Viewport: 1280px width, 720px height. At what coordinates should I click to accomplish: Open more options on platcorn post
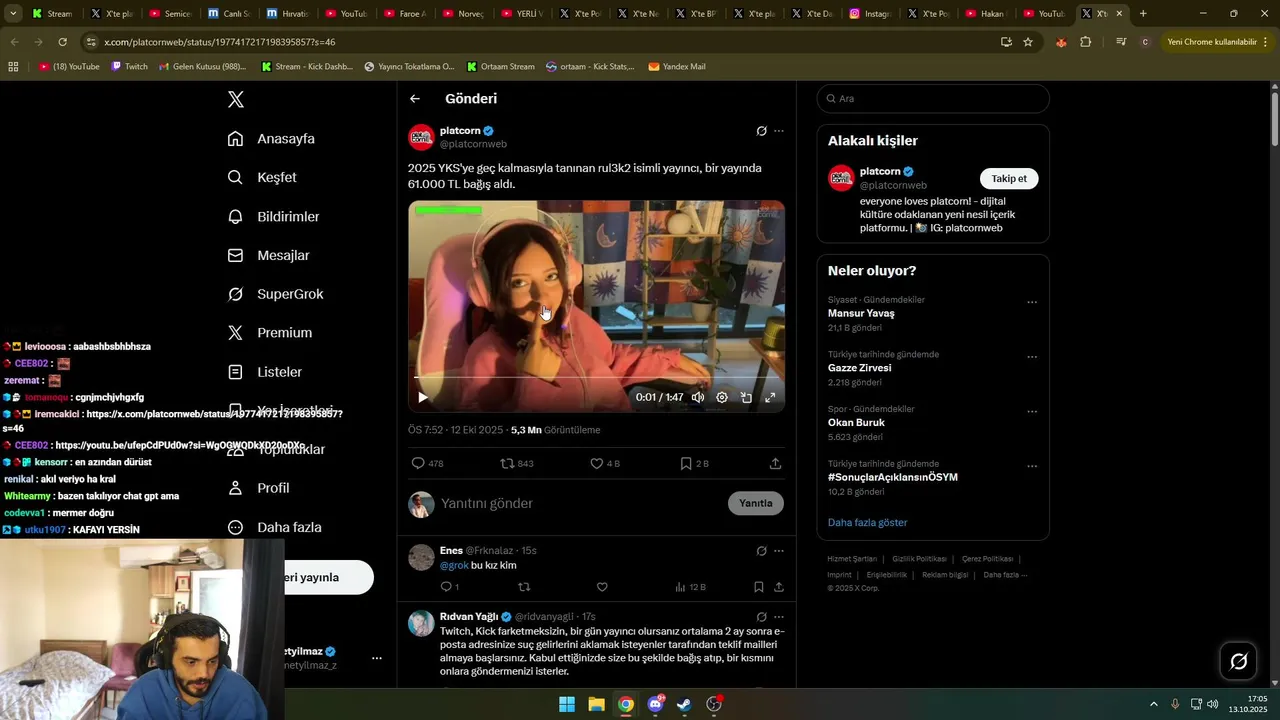(779, 131)
